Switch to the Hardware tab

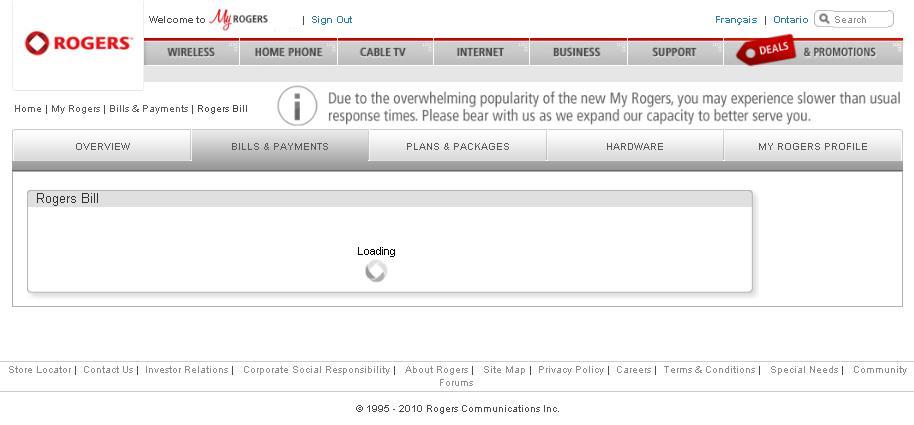tap(635, 146)
